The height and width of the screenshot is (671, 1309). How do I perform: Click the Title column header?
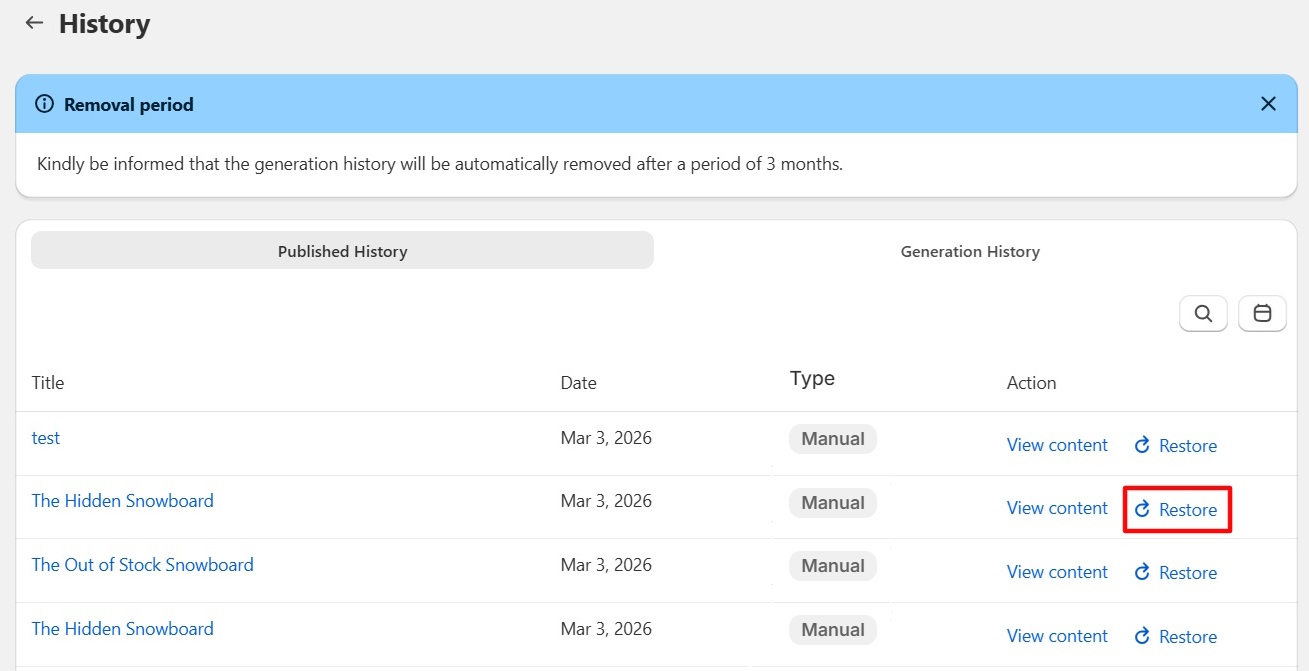coord(48,382)
